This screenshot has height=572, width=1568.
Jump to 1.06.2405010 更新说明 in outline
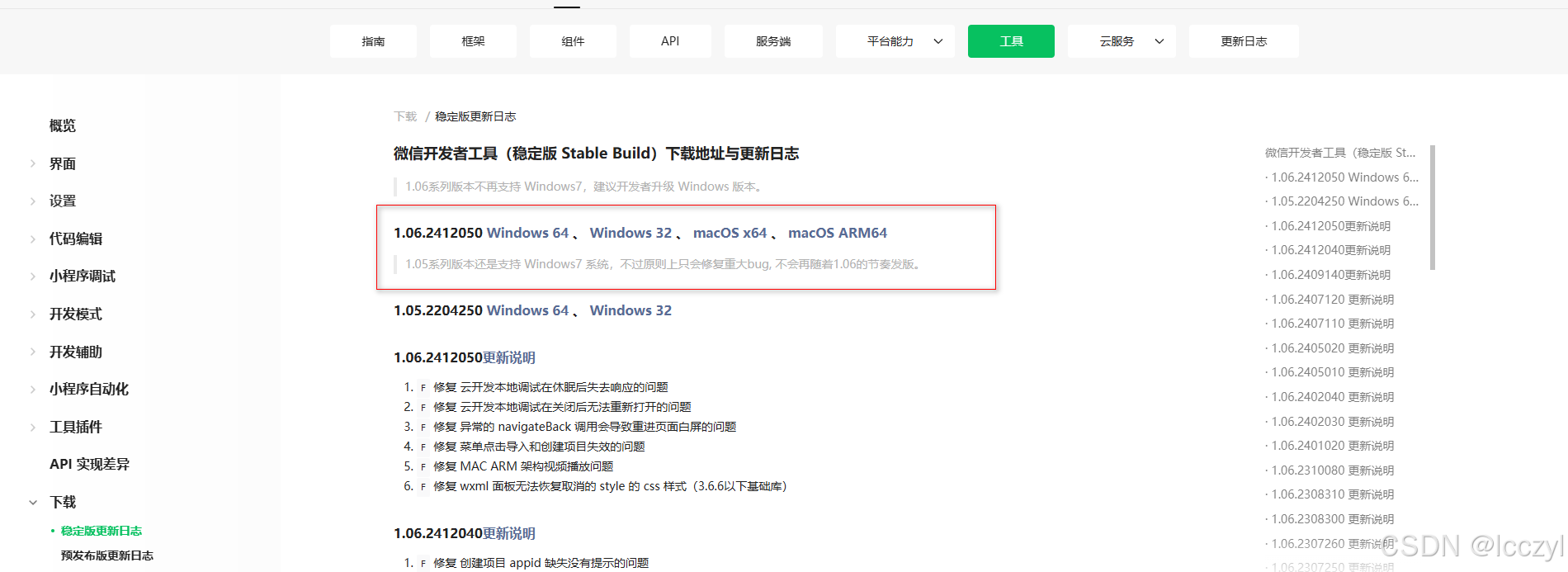tap(1333, 372)
